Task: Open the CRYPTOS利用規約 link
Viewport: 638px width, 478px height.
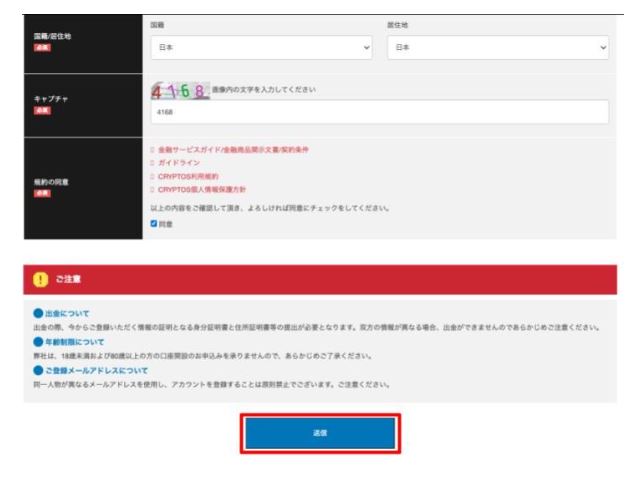Action: [187, 175]
